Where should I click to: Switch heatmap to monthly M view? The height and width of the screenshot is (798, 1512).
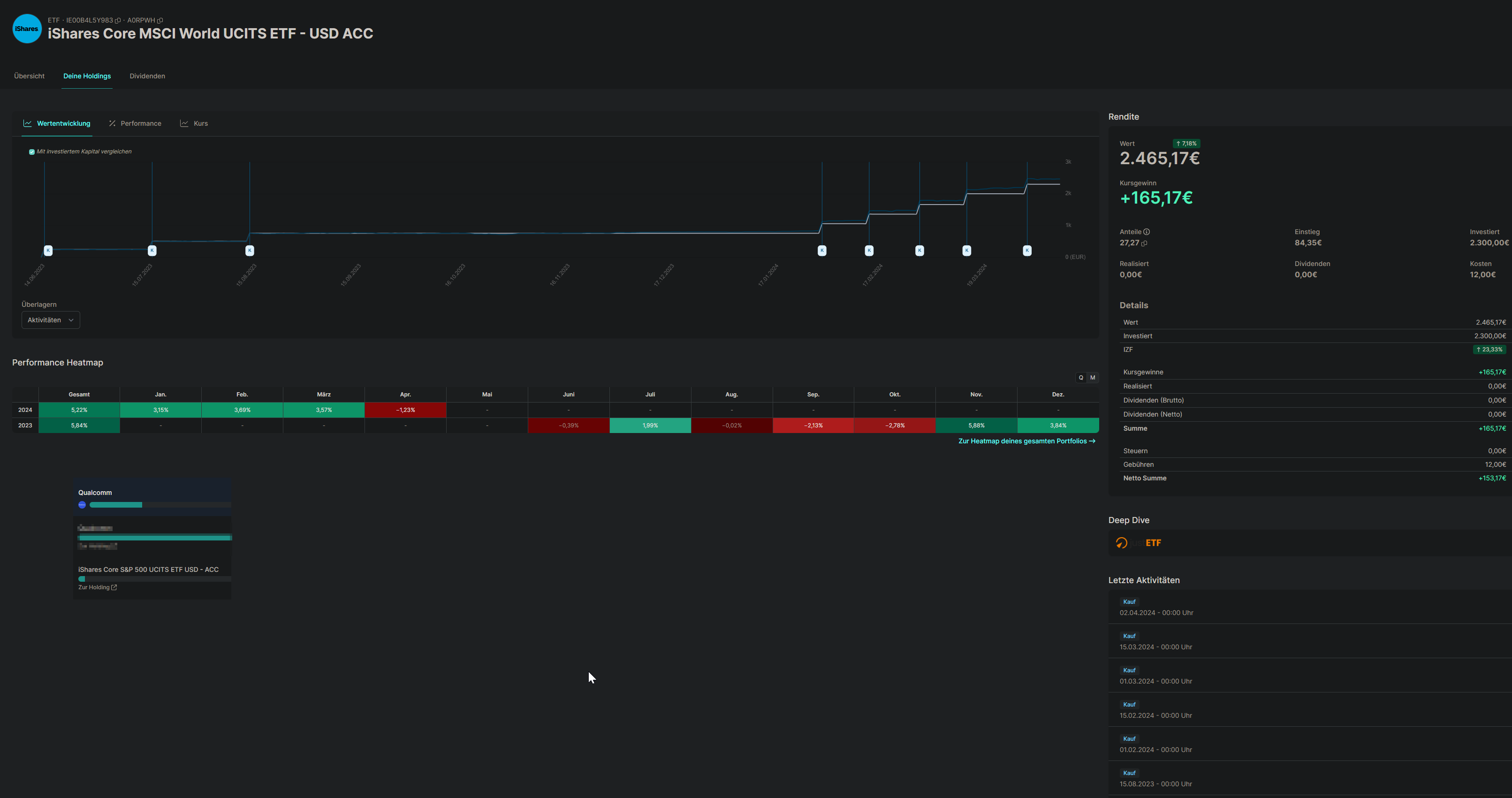[1092, 378]
